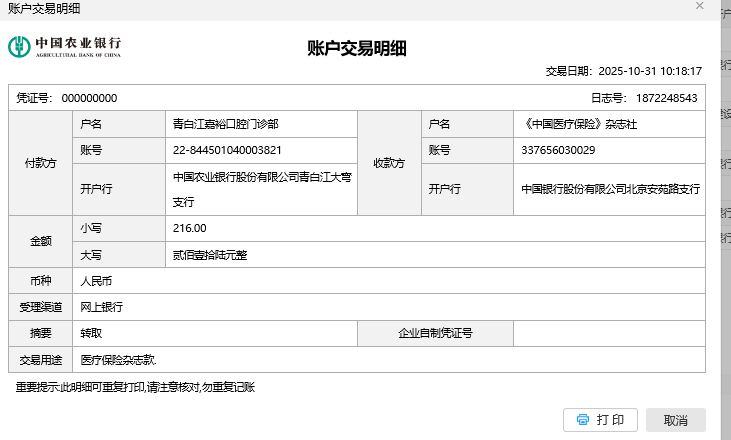
Task: Select the transaction date 2025-10-31 10:18:17
Action: (x=649, y=72)
